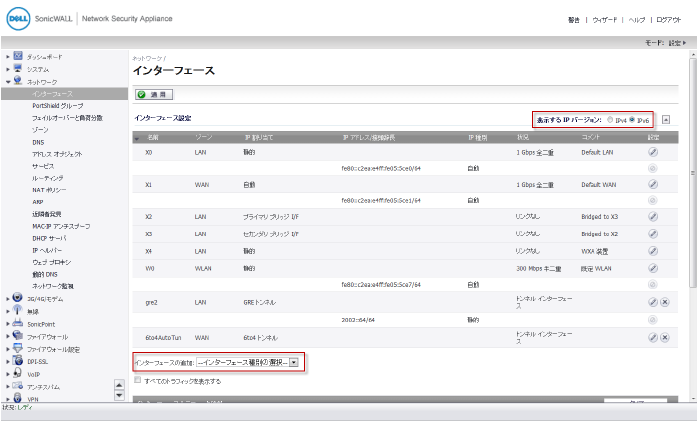Image resolution: width=700 pixels, height=442 pixels.
Task: Click the ダッシュボード dashboard icon
Action: (x=18, y=56)
